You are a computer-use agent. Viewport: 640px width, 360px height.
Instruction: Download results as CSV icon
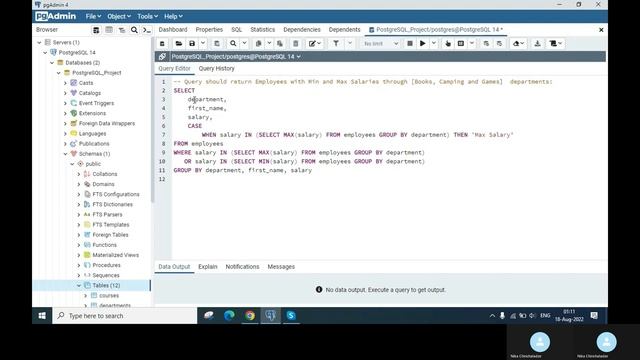click(x=538, y=43)
